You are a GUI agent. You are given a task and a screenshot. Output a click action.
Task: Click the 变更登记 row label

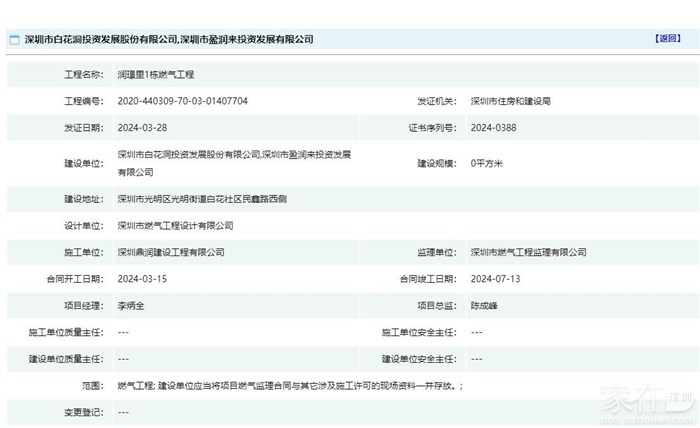(x=84, y=412)
